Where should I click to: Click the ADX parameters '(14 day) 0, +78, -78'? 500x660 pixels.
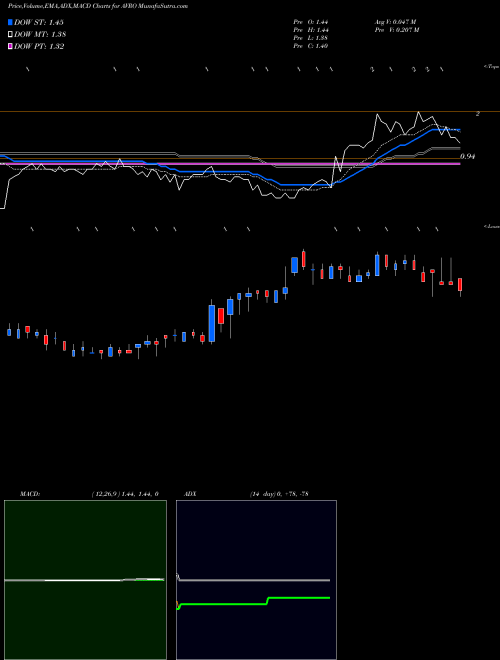point(279,494)
